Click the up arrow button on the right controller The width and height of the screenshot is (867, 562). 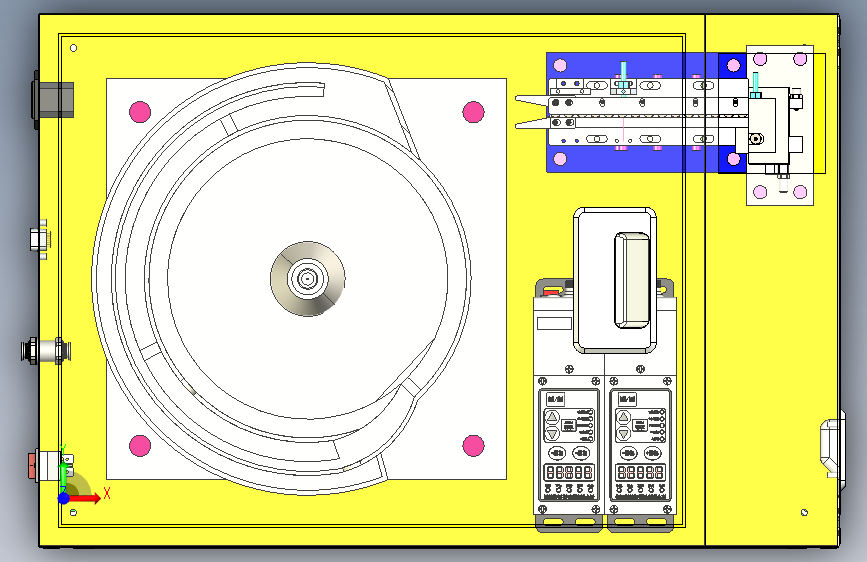pyautogui.click(x=624, y=417)
